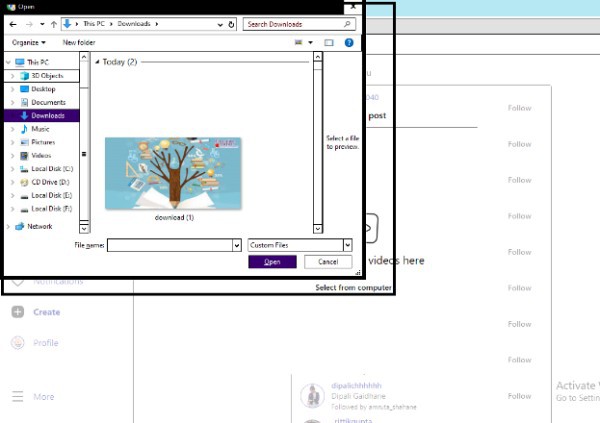
Task: Open the Videos folder in tree
Action: (41, 155)
